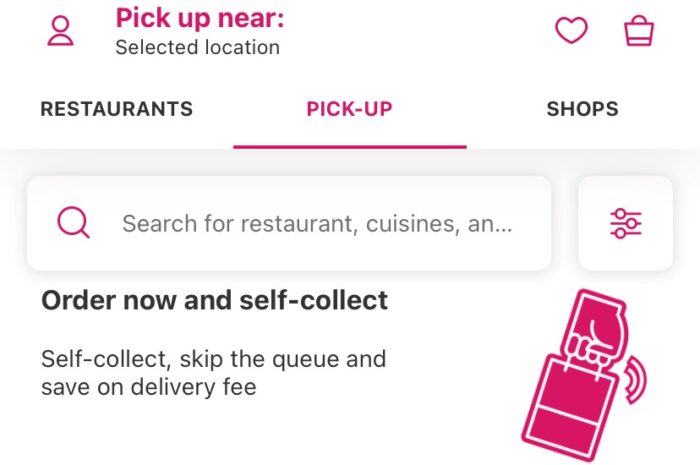Tap the magnifying glass search icon
This screenshot has height=465, width=700.
click(x=73, y=222)
